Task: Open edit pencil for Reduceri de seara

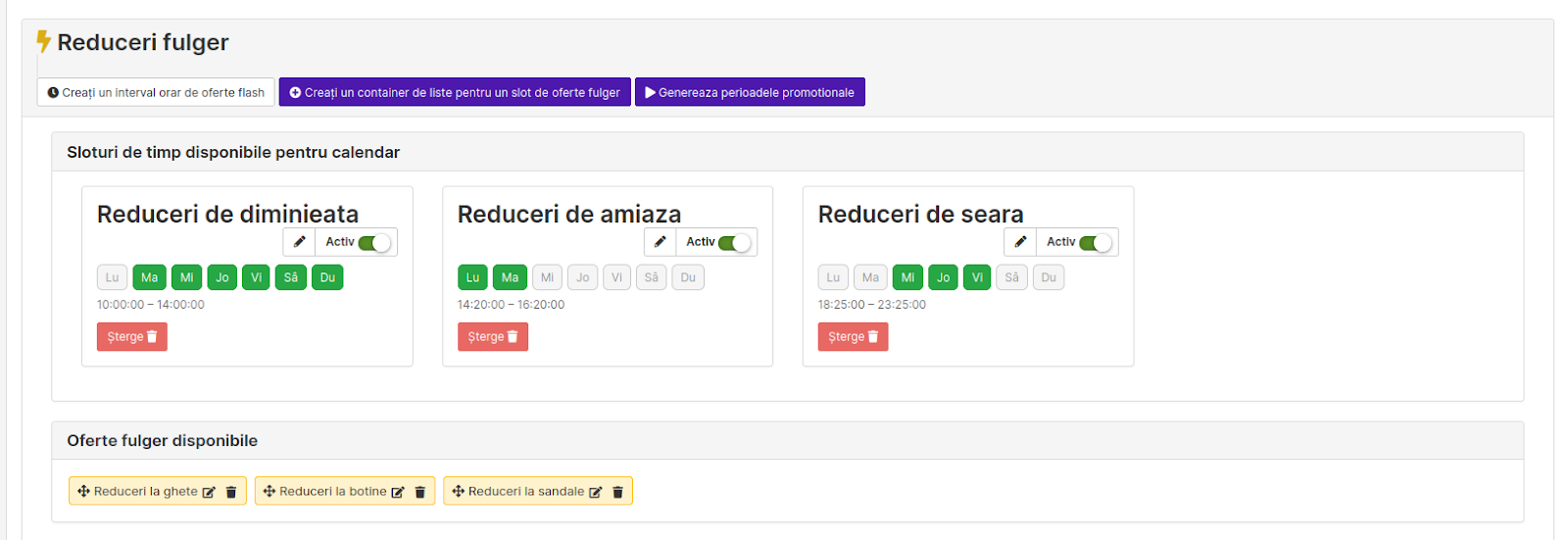Action: (1020, 242)
